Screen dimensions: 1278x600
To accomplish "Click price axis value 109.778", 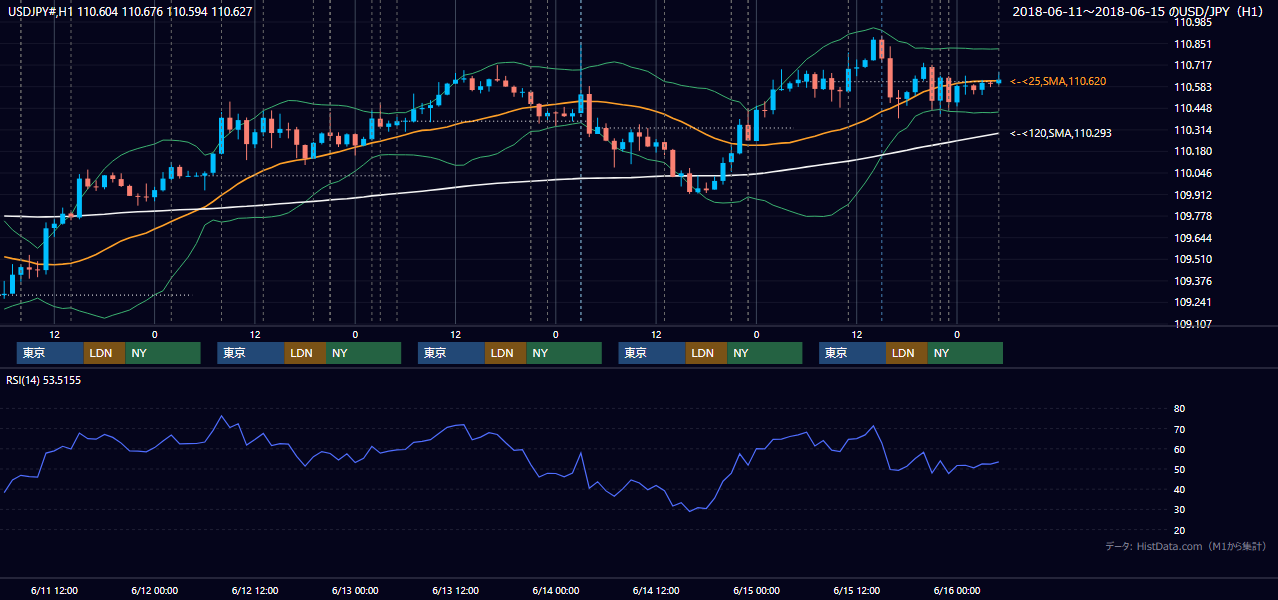I will (x=1192, y=216).
